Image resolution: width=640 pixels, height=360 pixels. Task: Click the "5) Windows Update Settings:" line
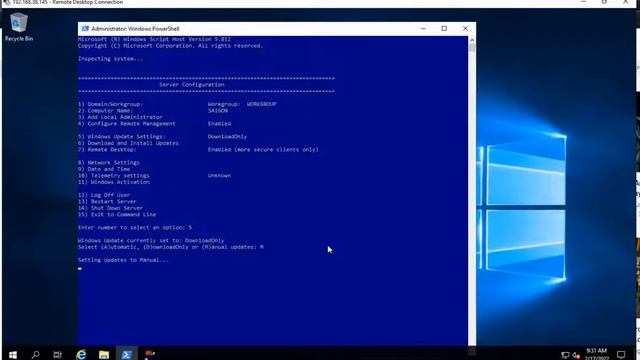tap(122, 137)
